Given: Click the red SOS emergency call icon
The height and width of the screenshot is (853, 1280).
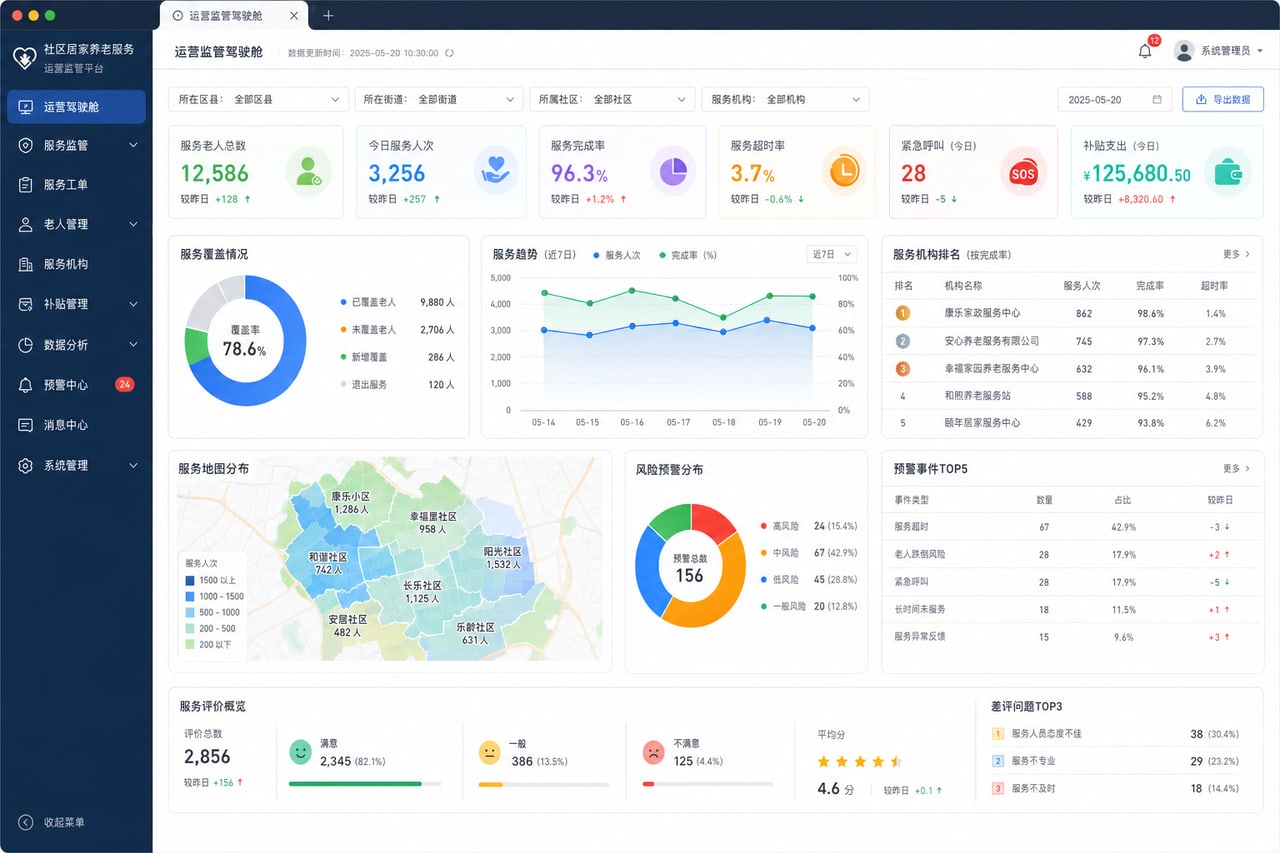Looking at the screenshot, I should [x=1022, y=171].
